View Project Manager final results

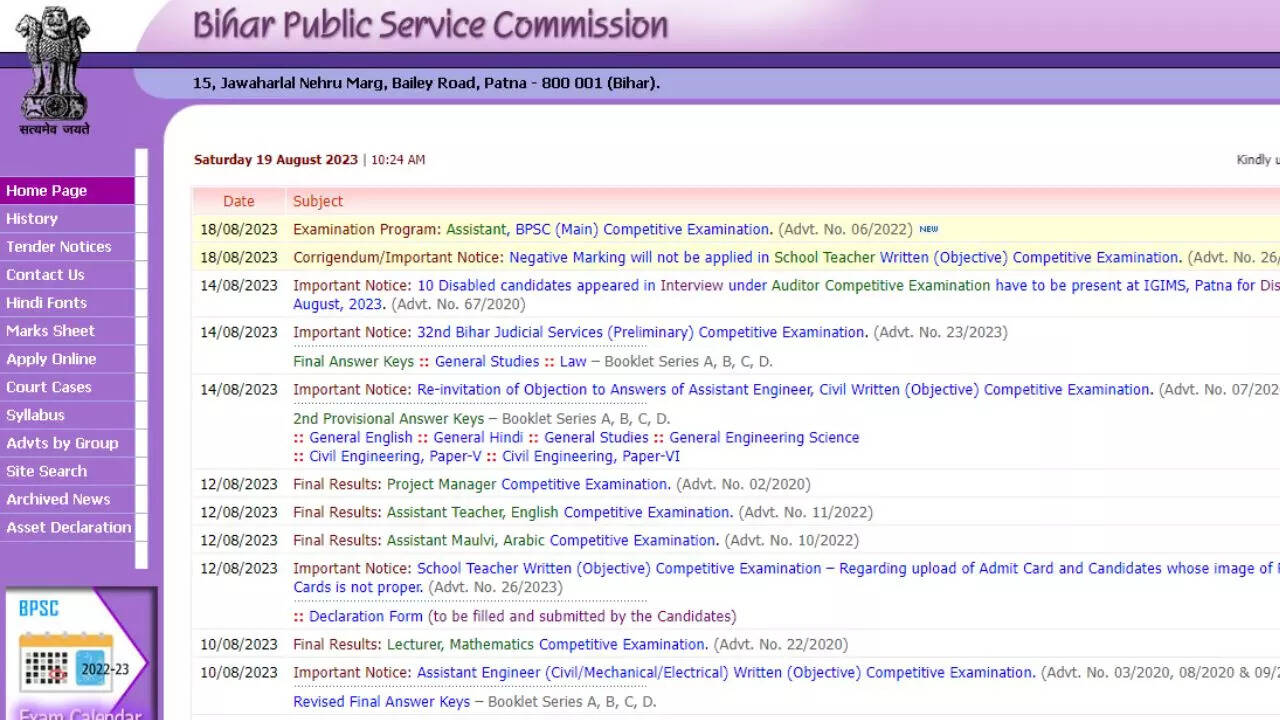528,484
